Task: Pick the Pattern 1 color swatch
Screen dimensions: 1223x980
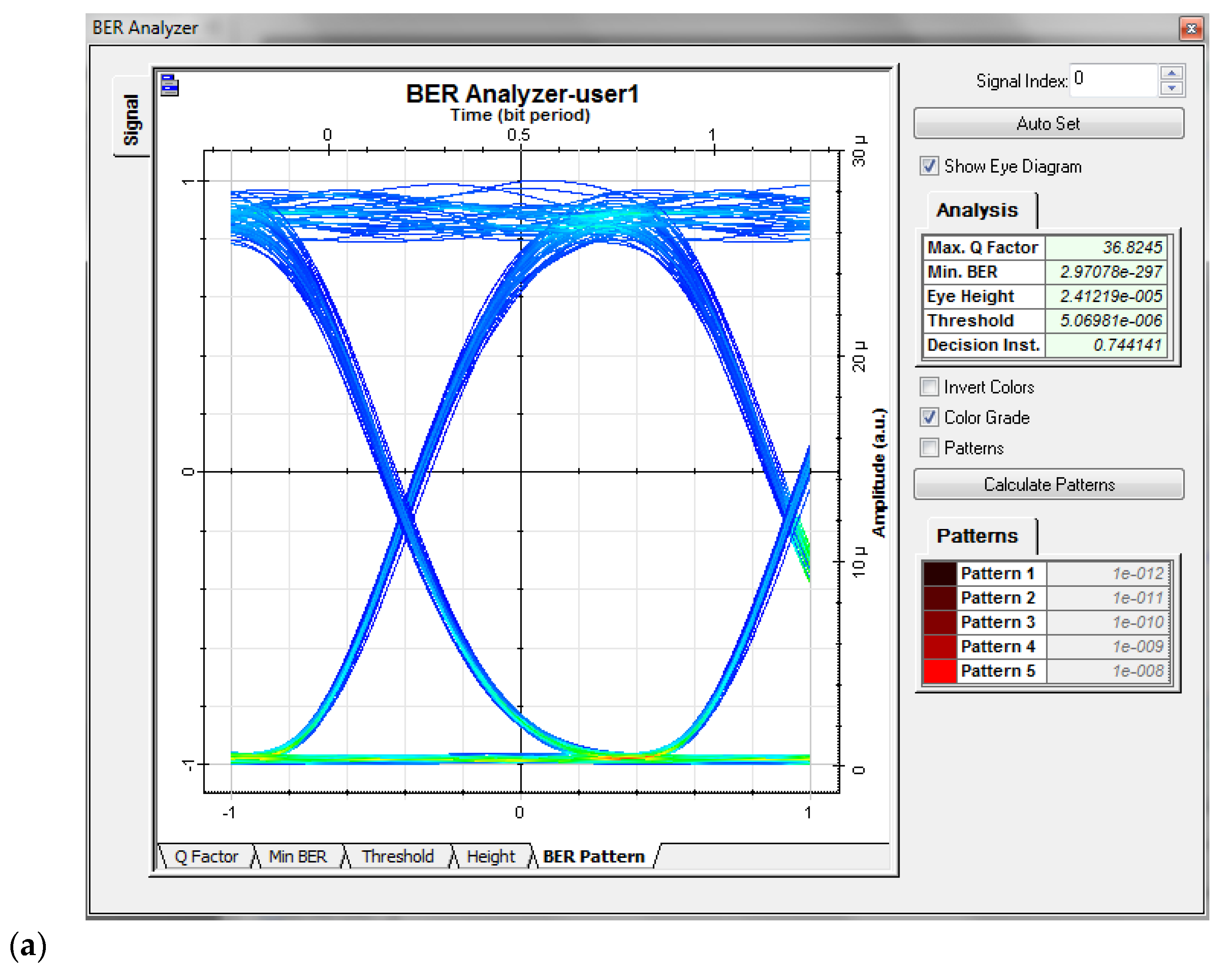Action: coord(940,574)
